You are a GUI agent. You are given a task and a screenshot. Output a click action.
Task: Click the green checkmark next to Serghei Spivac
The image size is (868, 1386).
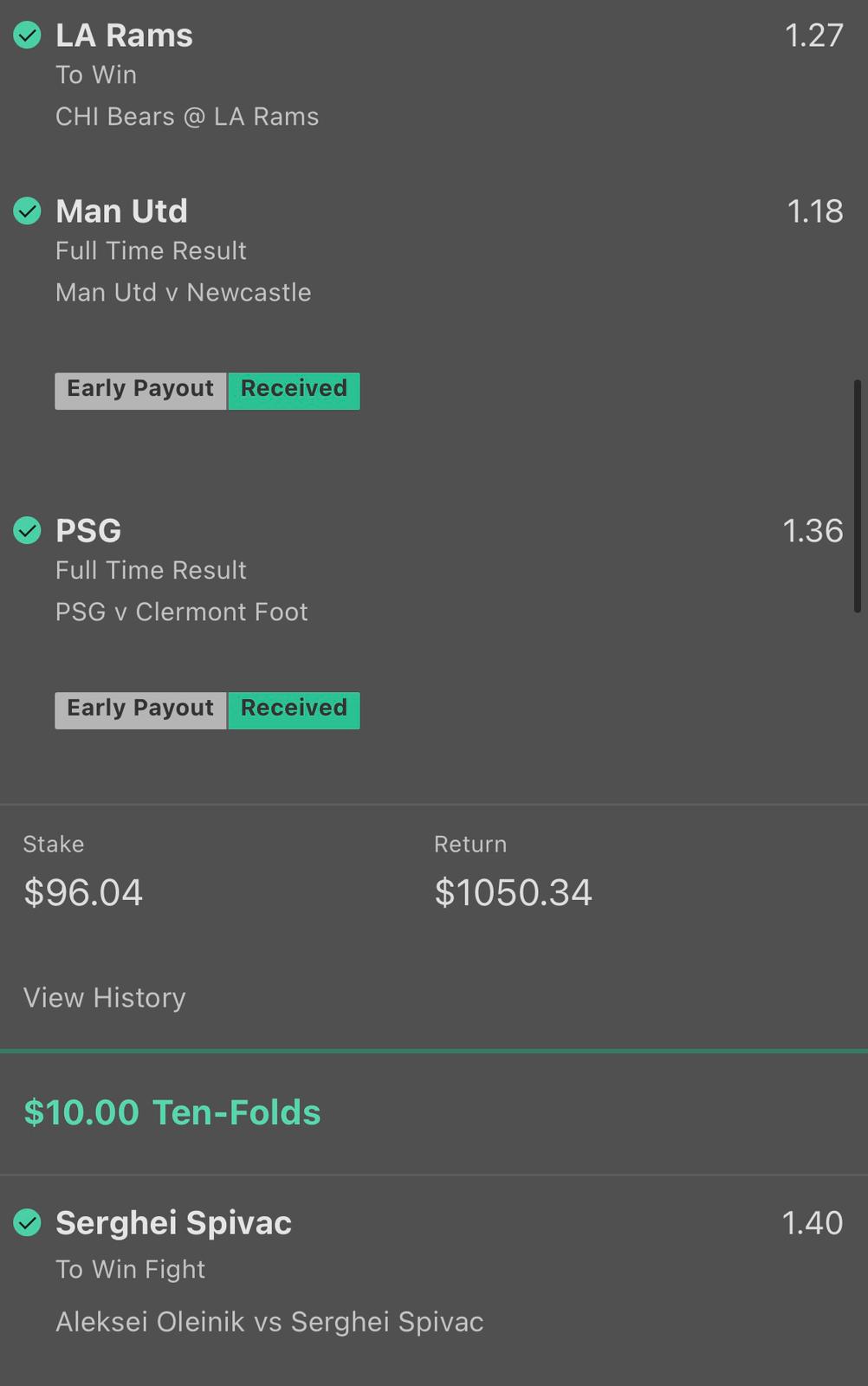coord(28,1222)
